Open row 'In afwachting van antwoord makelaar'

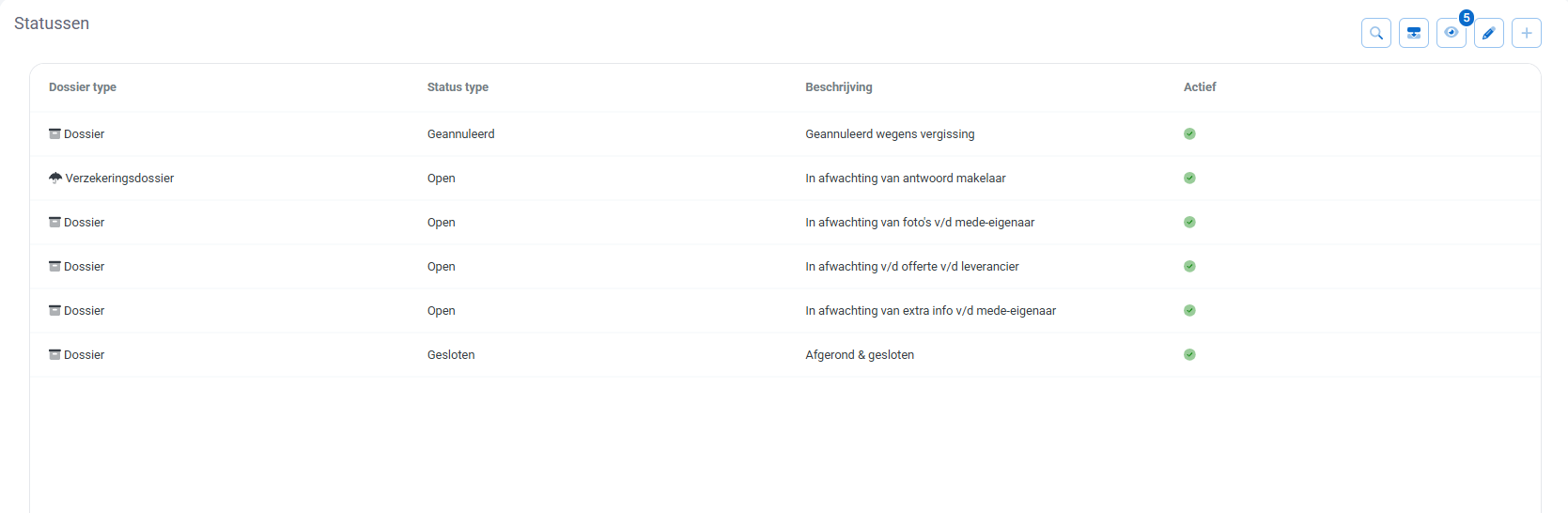(x=785, y=178)
